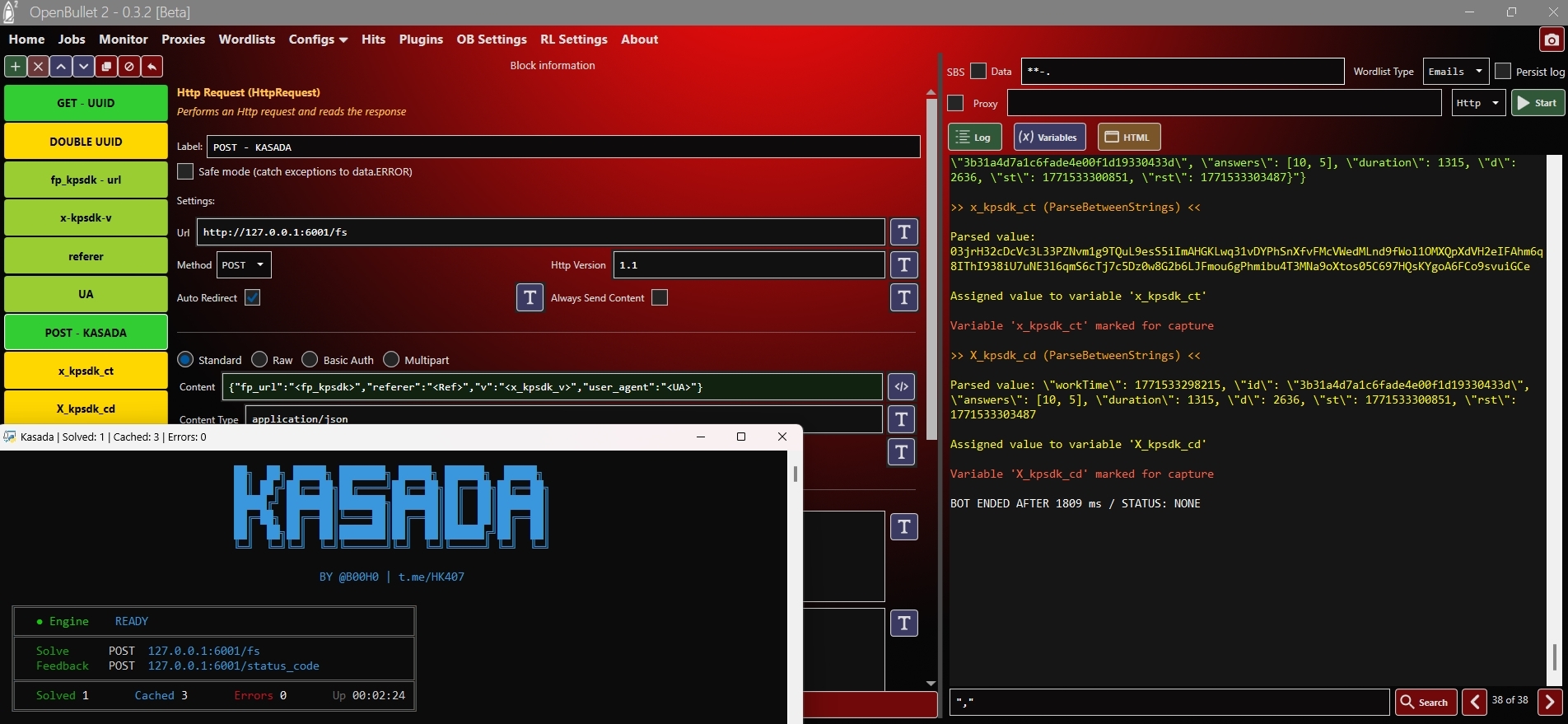Select the DOUBLE UUID block

(x=86, y=142)
